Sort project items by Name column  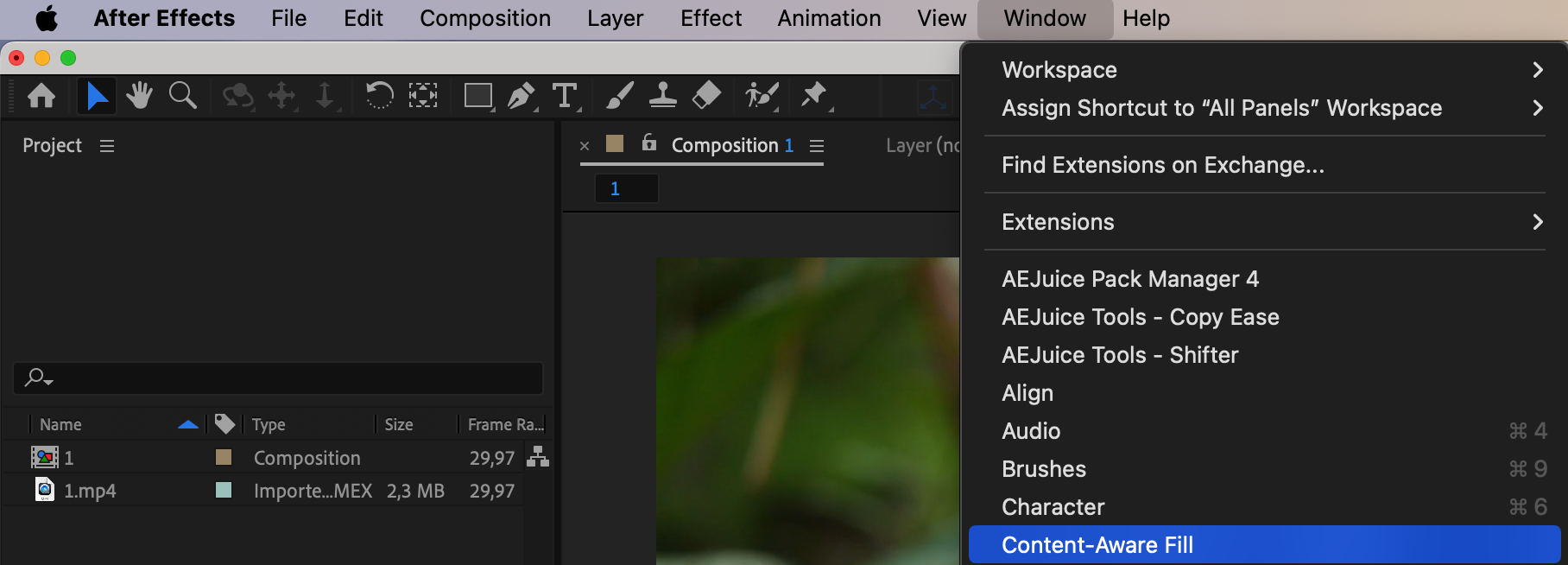[60, 424]
